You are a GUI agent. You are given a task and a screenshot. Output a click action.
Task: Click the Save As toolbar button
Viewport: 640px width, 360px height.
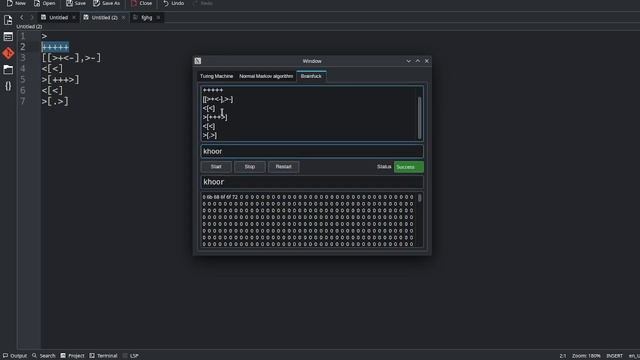[x=107, y=3]
